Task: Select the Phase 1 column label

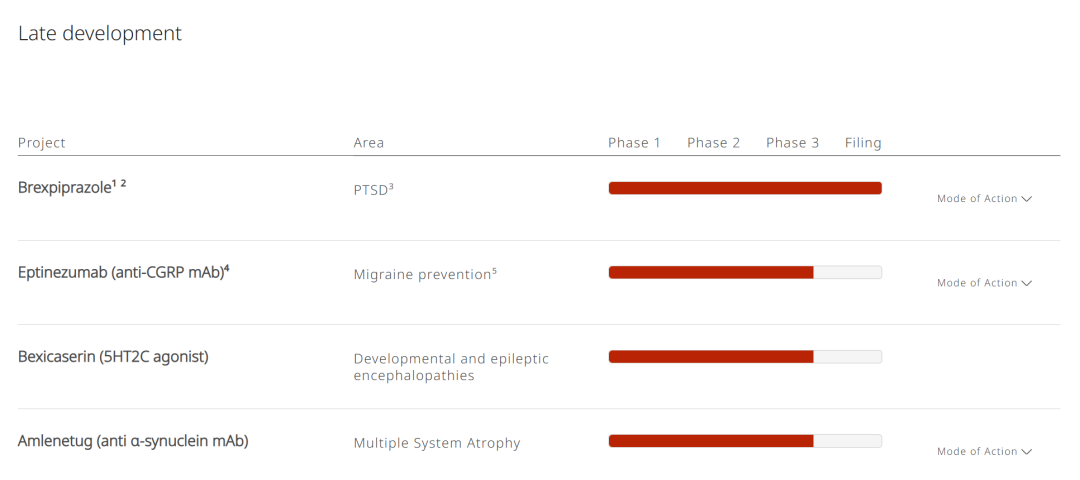Action: (634, 143)
